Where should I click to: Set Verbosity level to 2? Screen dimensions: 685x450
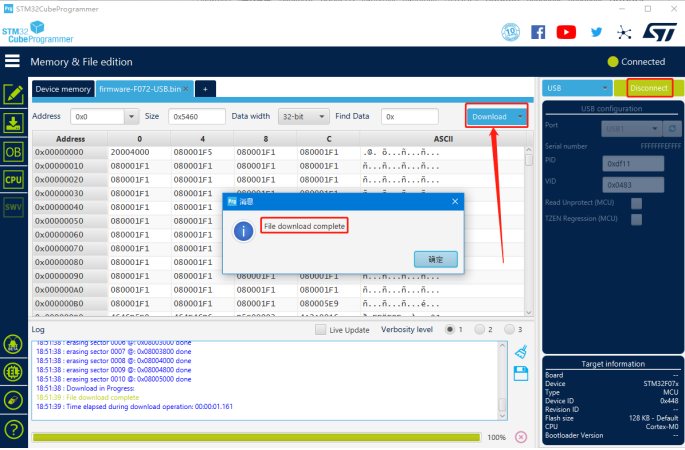click(480, 329)
